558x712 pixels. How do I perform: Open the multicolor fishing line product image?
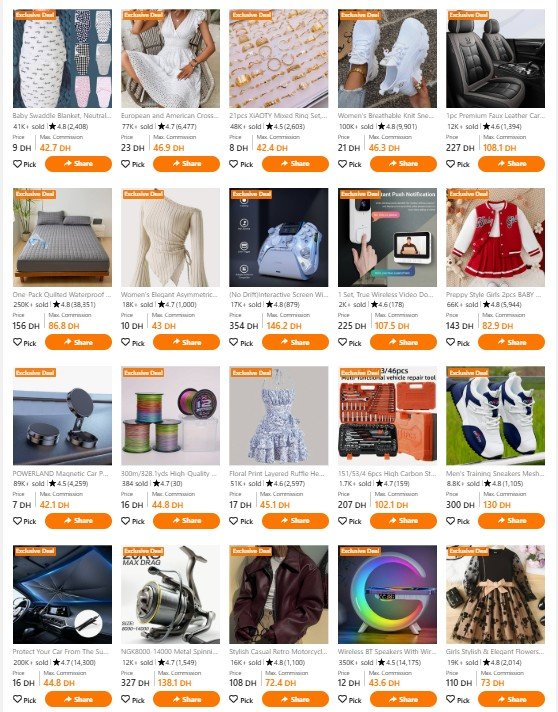coord(170,416)
